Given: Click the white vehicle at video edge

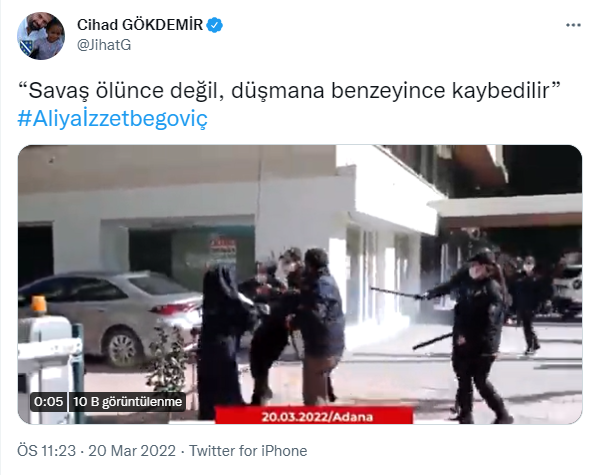Looking at the screenshot, I should (567, 283).
